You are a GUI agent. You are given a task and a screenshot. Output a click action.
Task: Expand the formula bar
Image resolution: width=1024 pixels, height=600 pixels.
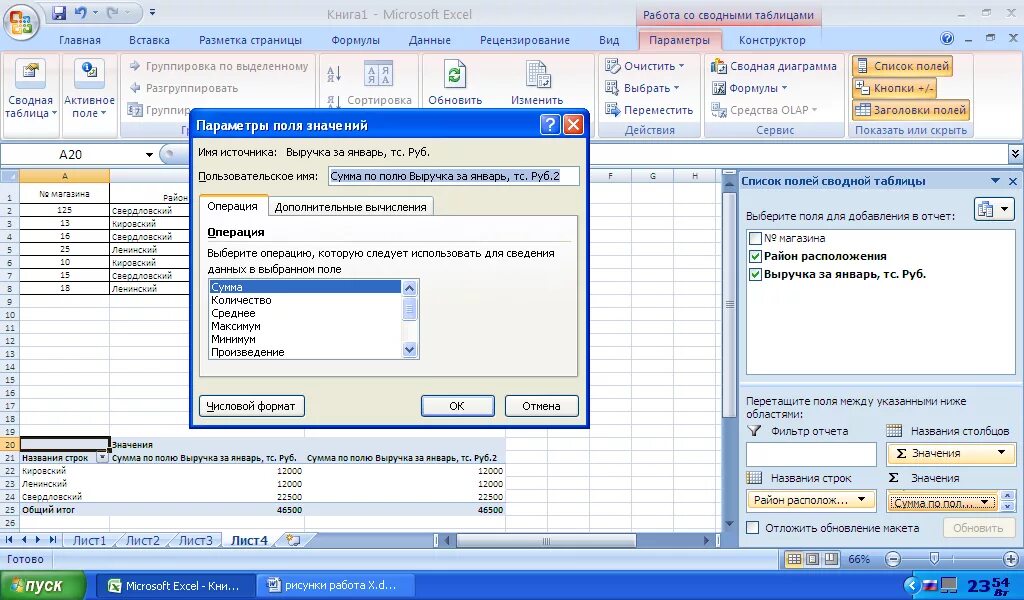click(1015, 154)
